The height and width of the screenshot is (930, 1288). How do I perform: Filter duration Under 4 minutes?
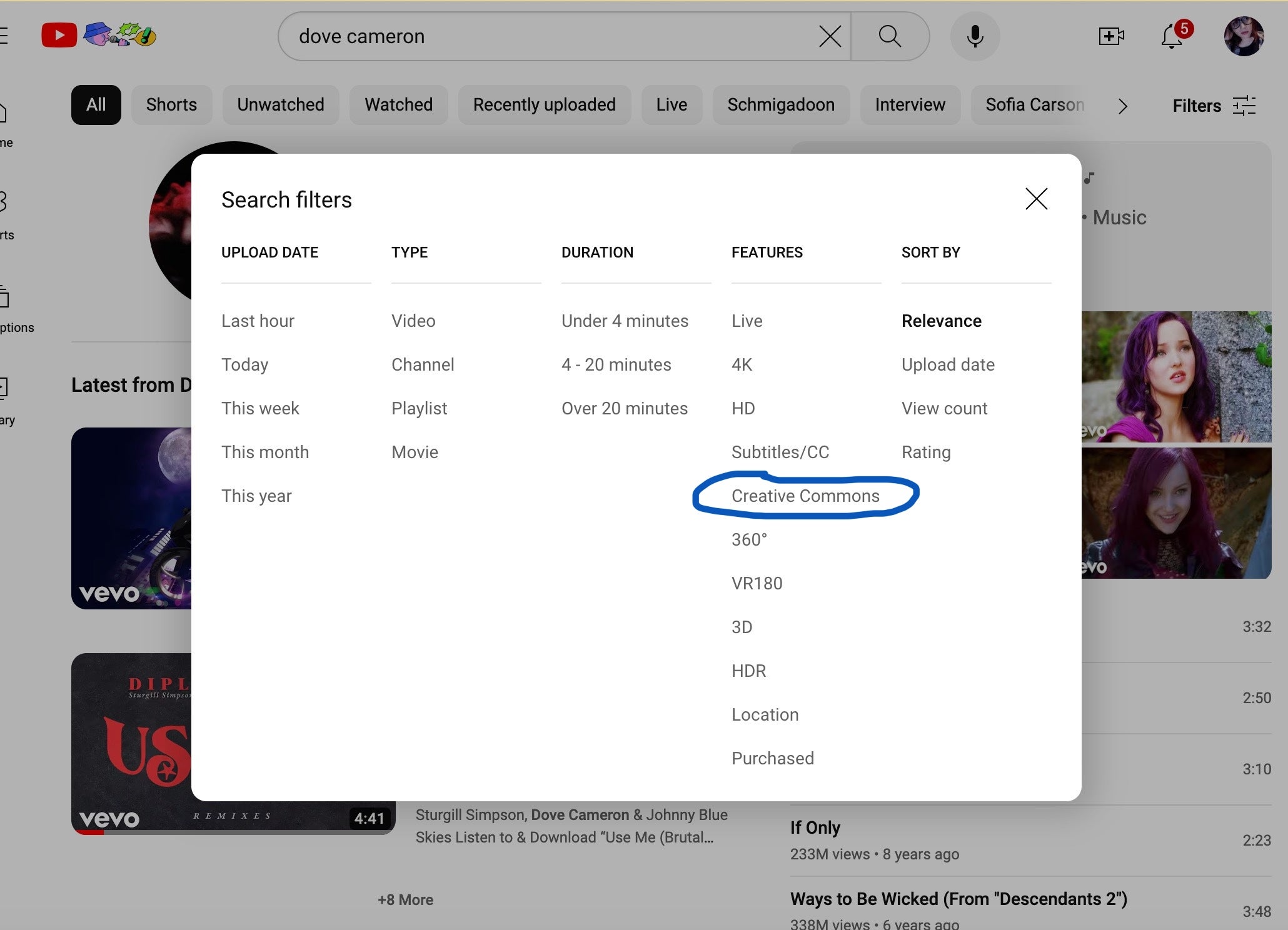[x=625, y=321]
